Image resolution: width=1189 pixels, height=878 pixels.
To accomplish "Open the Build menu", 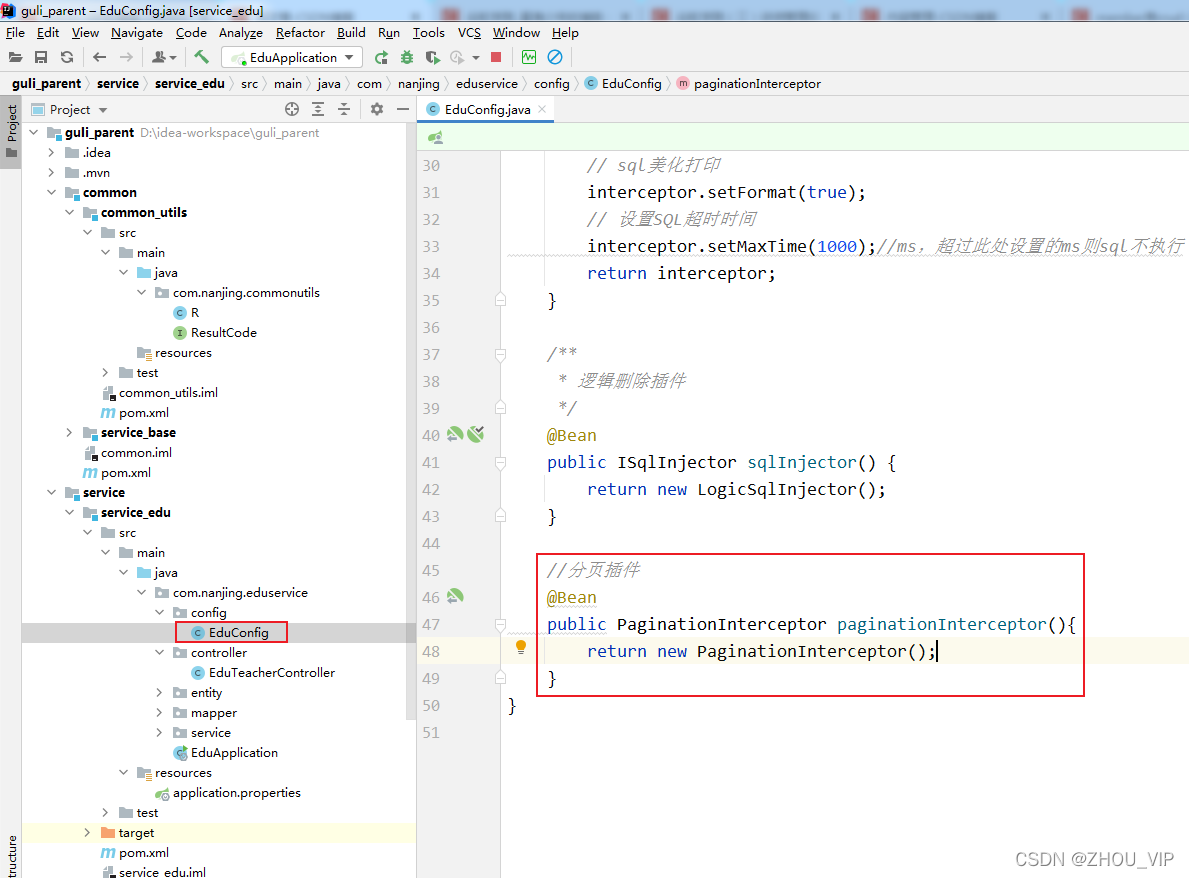I will pyautogui.click(x=351, y=33).
